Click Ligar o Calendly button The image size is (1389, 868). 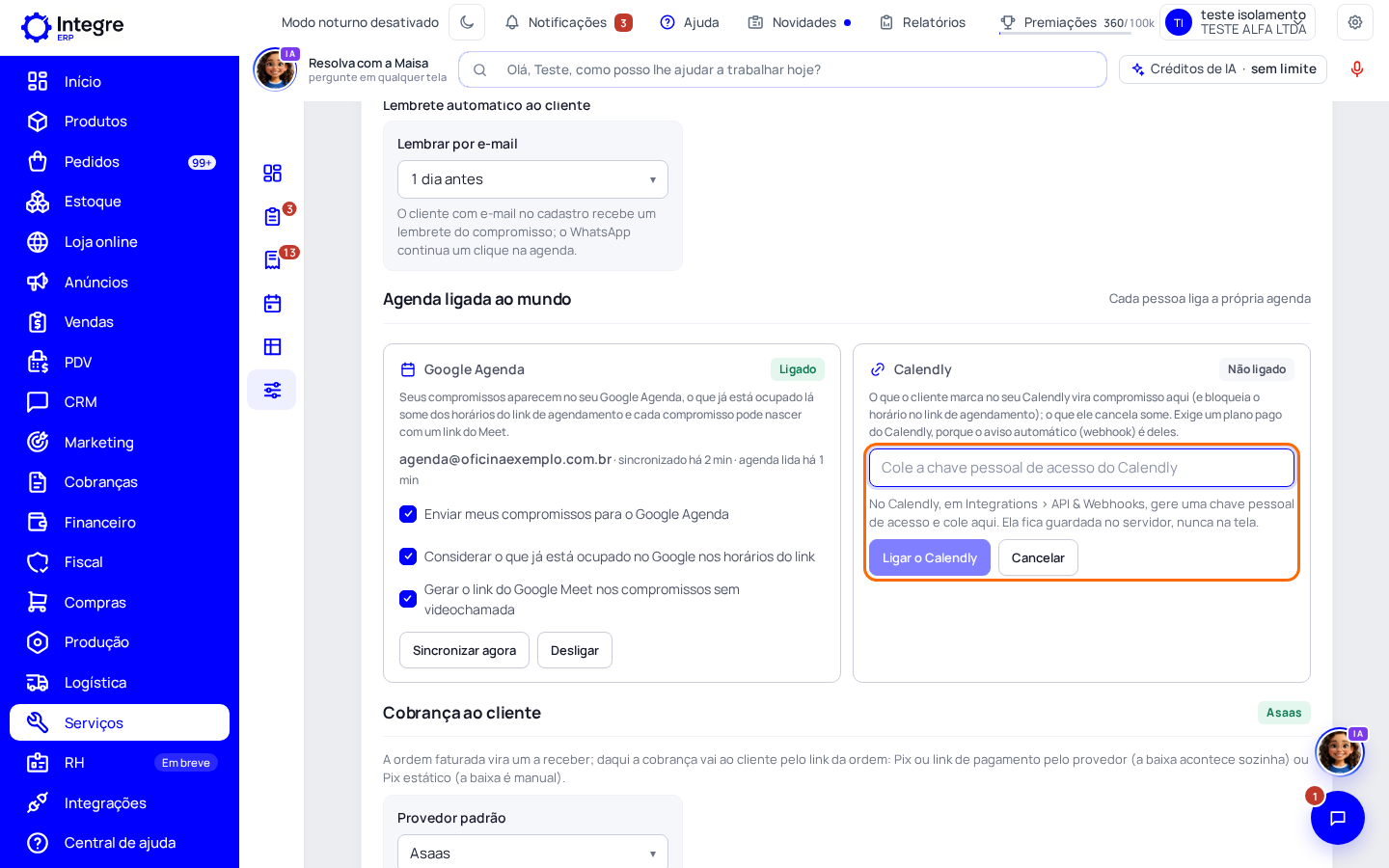coord(930,557)
